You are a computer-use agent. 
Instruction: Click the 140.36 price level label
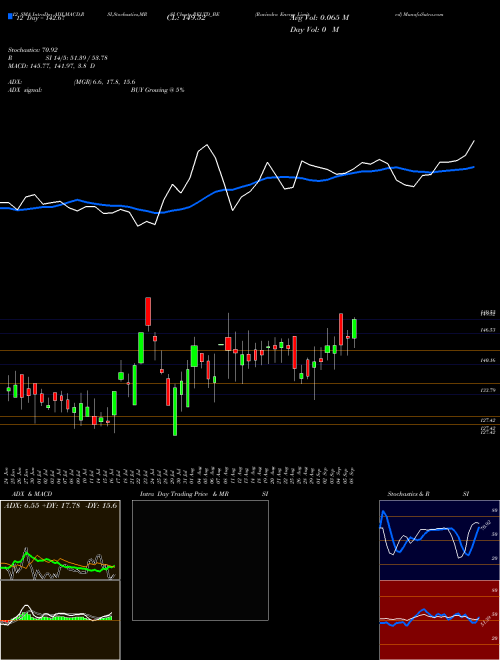point(488,361)
